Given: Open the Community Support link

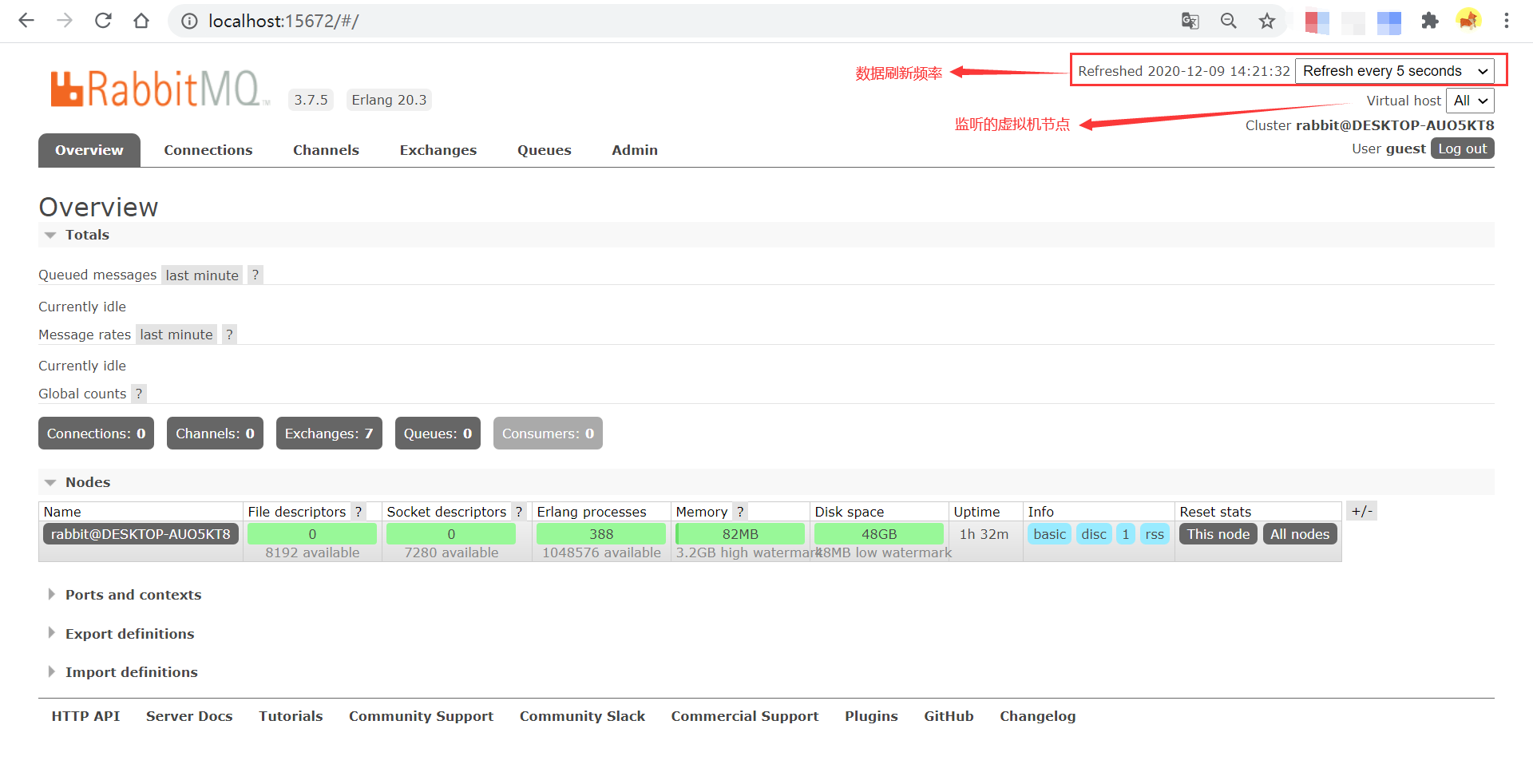Looking at the screenshot, I should coord(421,716).
